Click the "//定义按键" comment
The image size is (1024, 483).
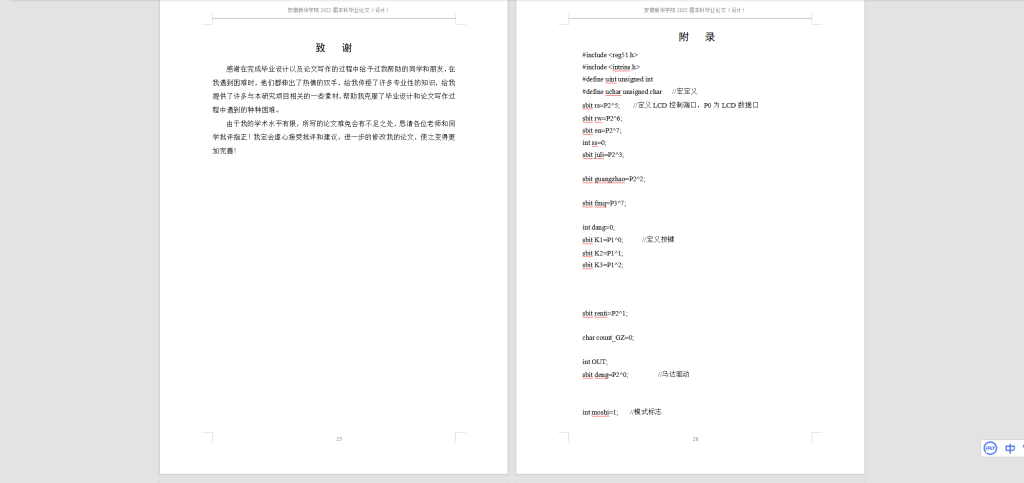(658, 240)
